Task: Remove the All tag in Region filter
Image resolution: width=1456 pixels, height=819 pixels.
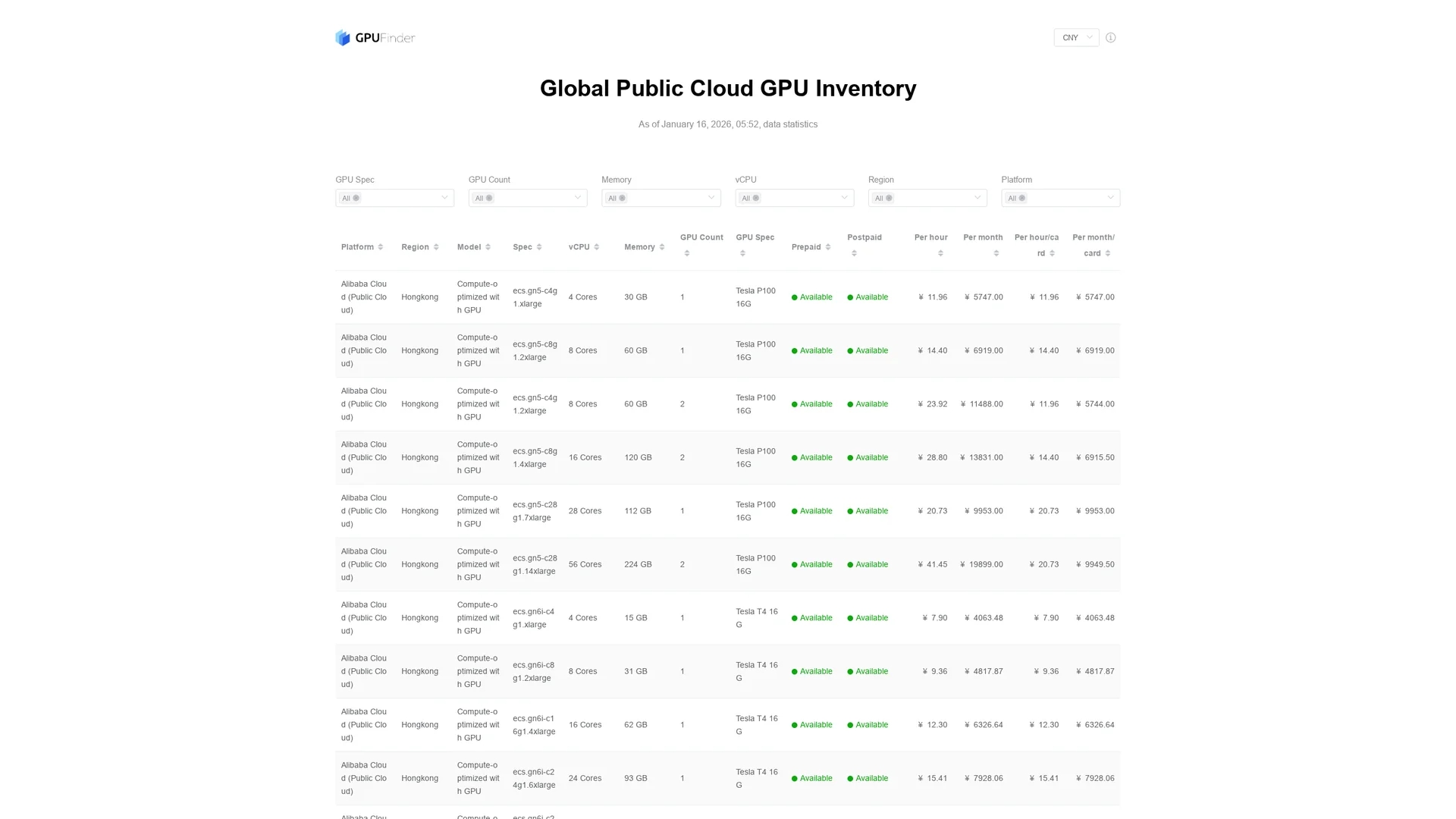Action: click(889, 198)
